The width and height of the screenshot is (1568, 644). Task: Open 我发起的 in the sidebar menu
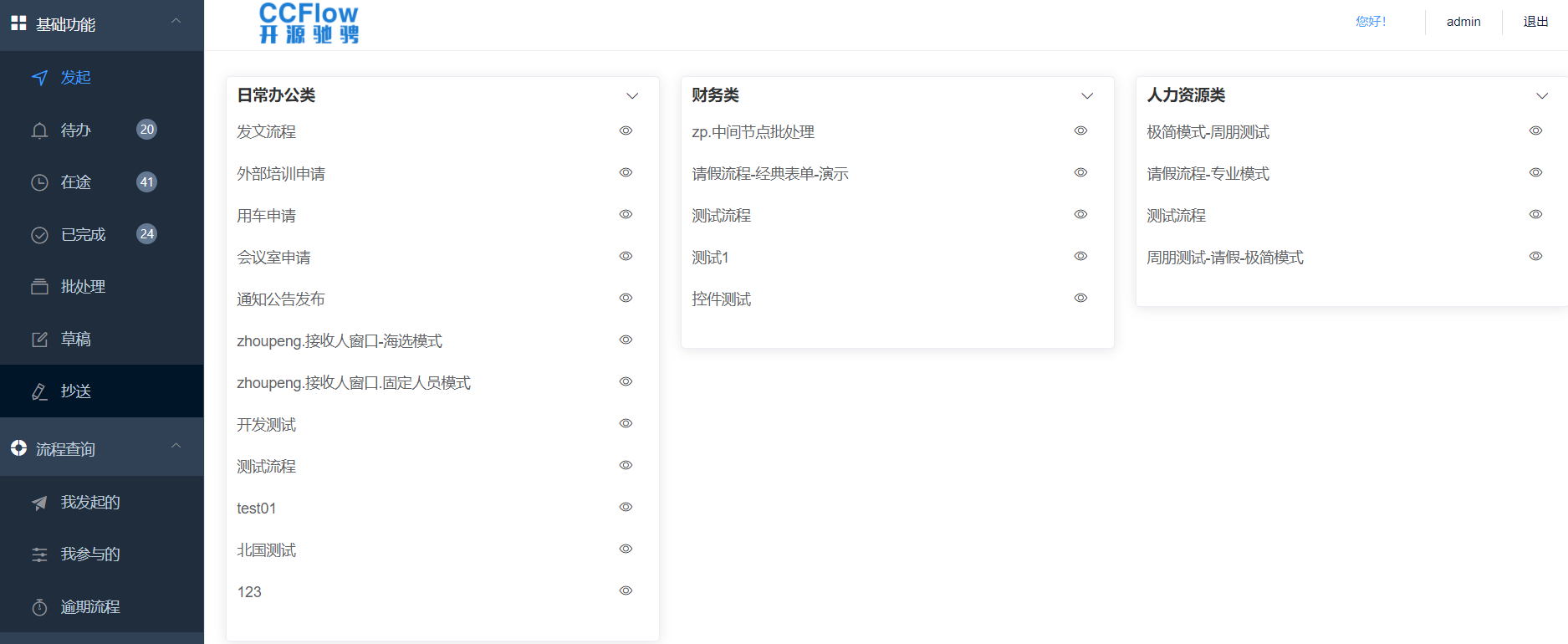(x=90, y=503)
